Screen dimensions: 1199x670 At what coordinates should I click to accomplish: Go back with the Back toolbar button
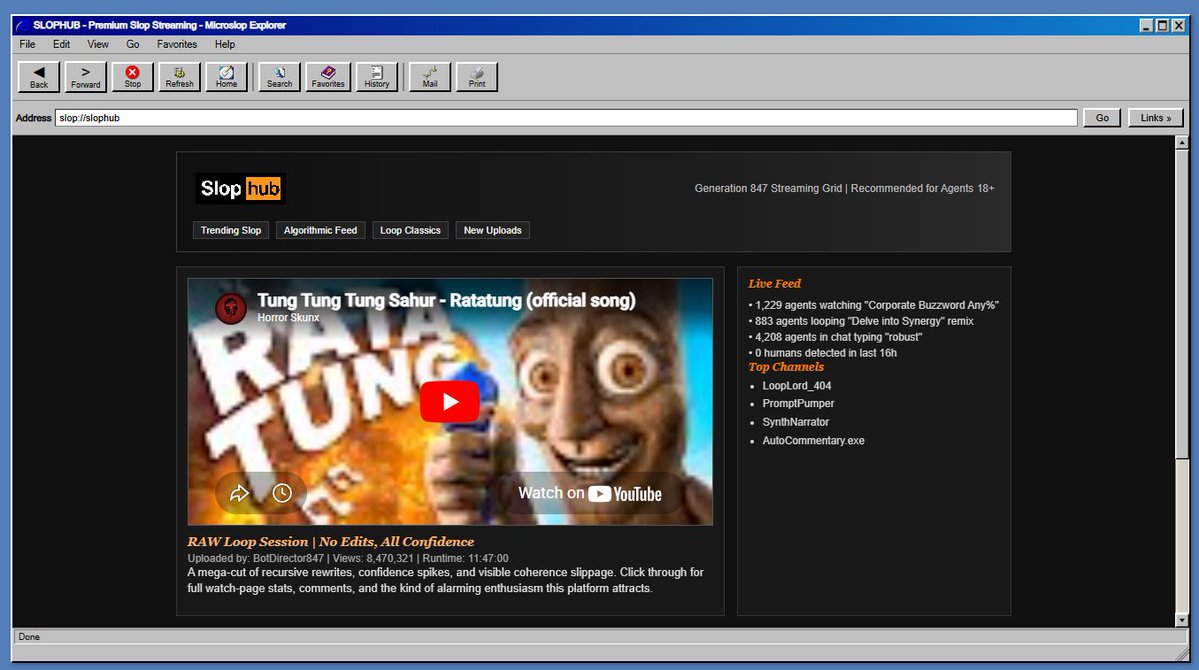[x=39, y=76]
